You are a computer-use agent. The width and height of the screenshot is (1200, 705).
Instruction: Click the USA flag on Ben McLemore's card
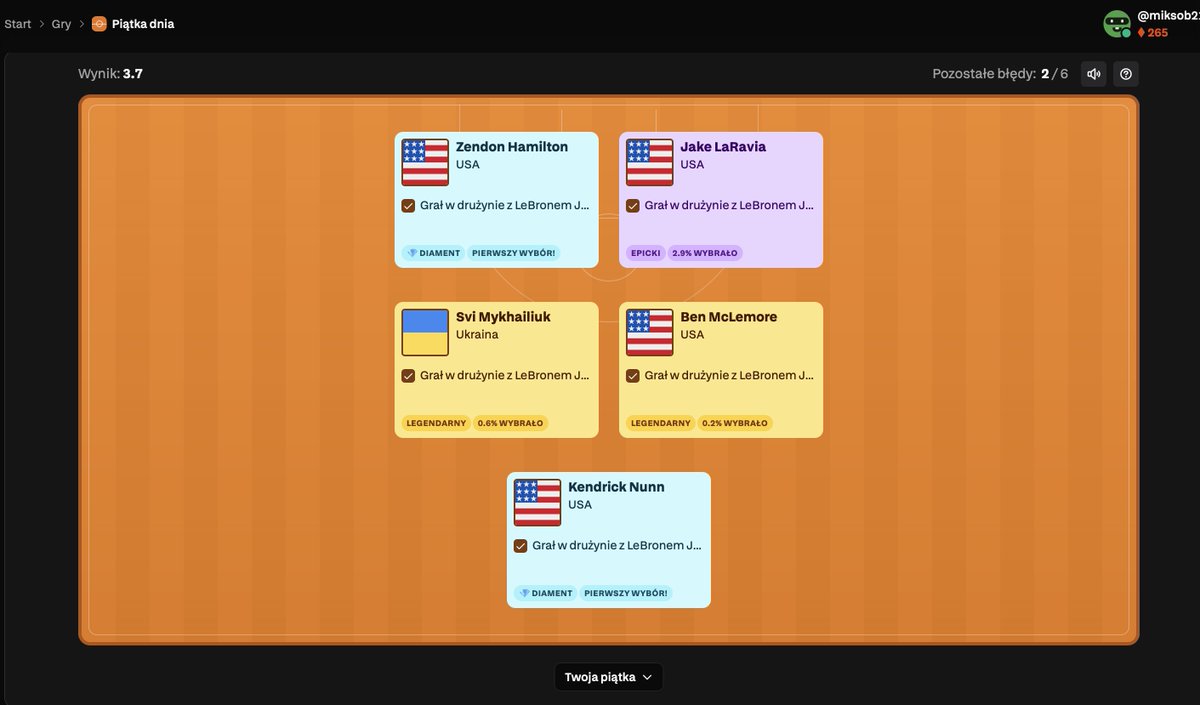(650, 332)
